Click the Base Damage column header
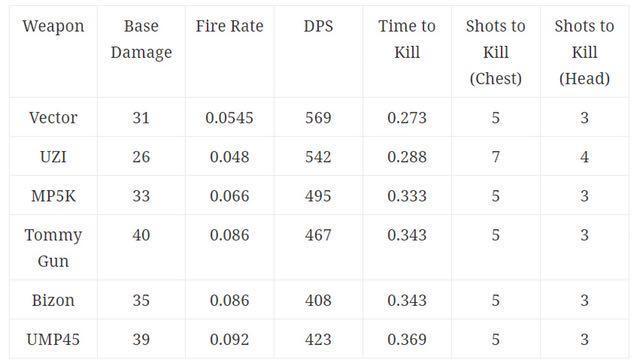Image resolution: width=640 pixels, height=360 pixels. tap(141, 39)
